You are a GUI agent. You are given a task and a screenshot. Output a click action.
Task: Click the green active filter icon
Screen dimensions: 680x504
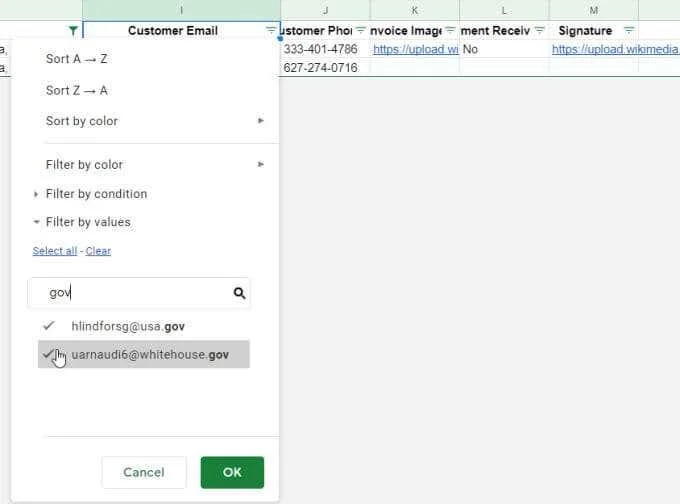pos(73,31)
